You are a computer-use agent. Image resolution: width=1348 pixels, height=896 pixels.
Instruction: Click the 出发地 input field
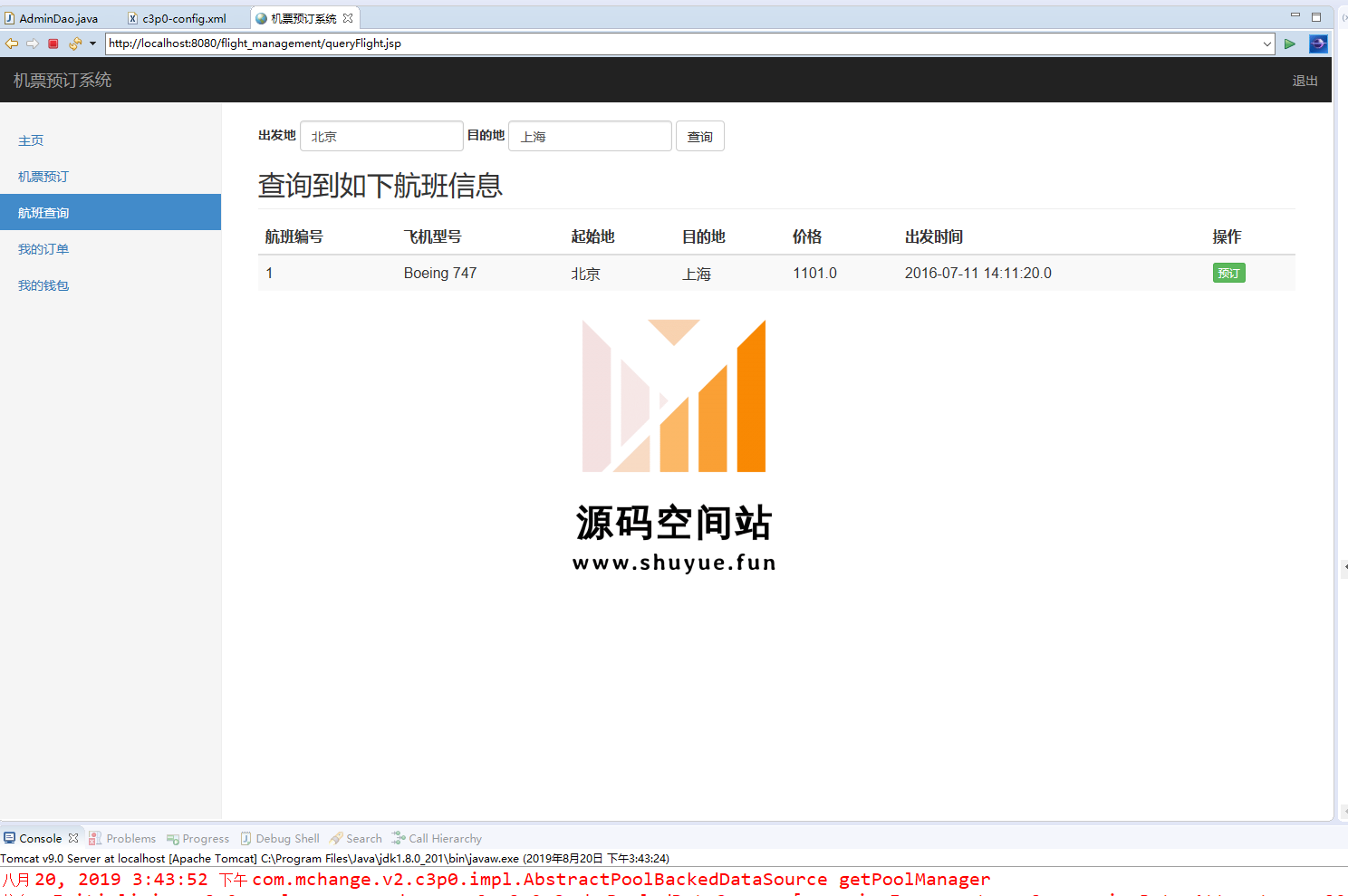[381, 136]
